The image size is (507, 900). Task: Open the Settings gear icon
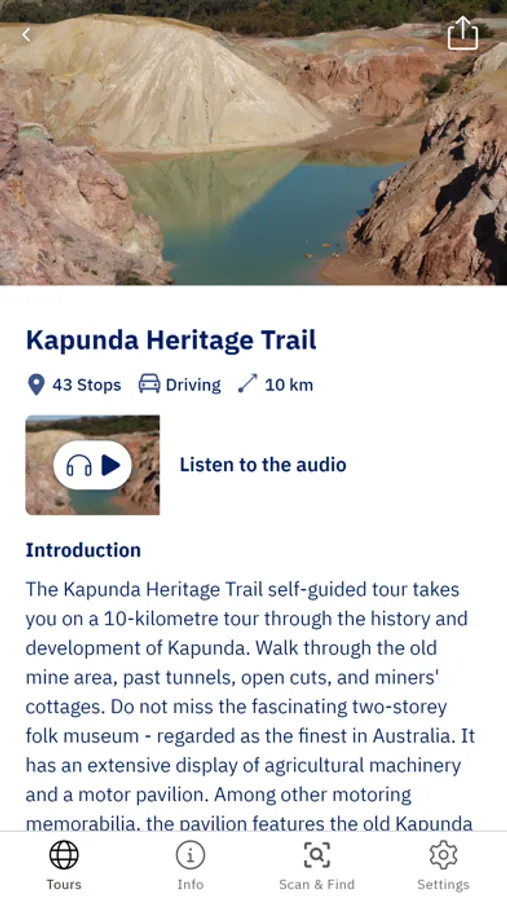point(443,855)
